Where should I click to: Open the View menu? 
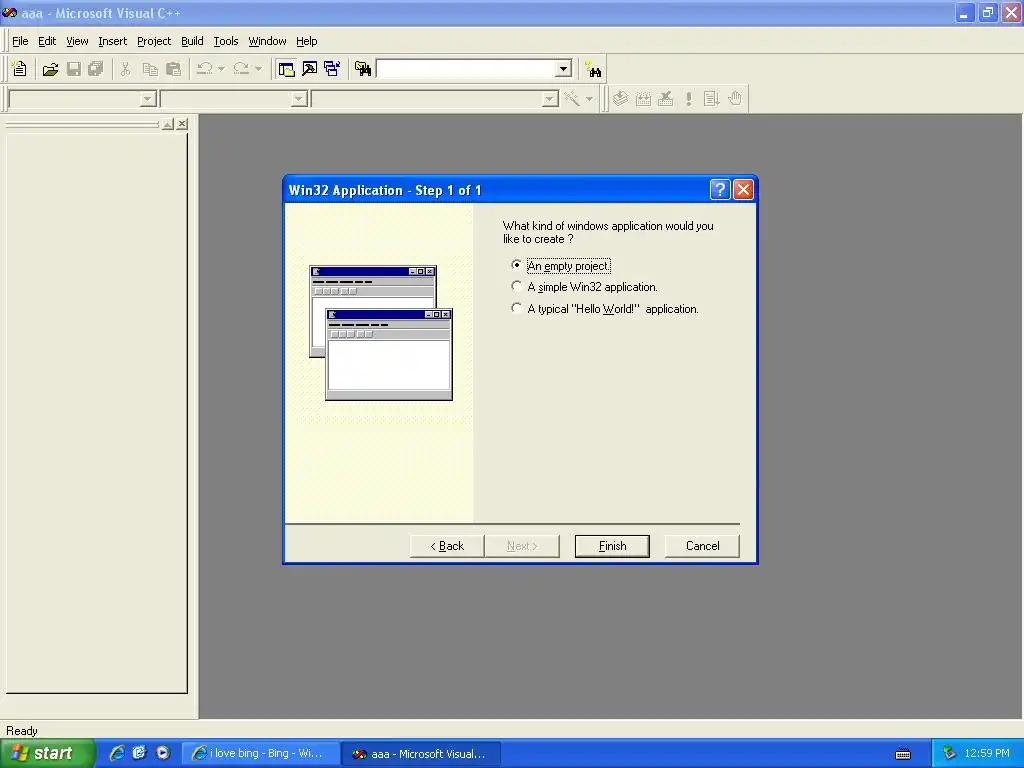(77, 41)
